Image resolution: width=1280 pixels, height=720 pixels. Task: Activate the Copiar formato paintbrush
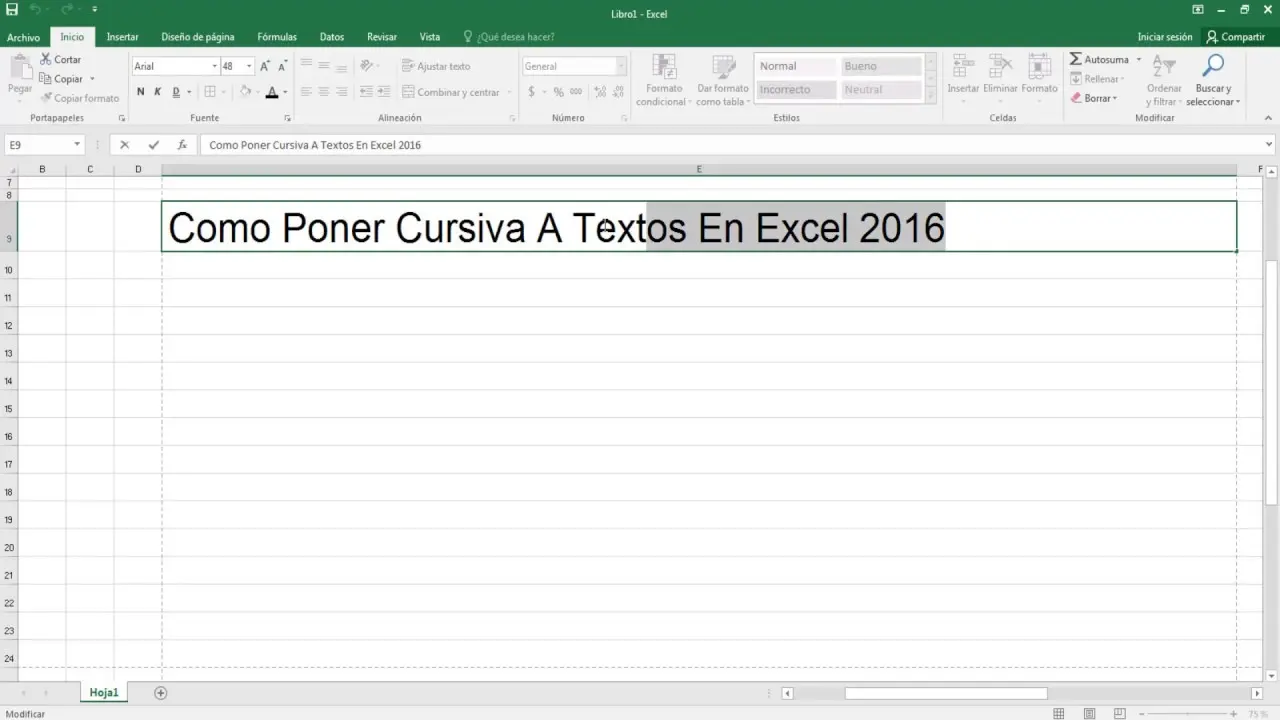tap(79, 98)
